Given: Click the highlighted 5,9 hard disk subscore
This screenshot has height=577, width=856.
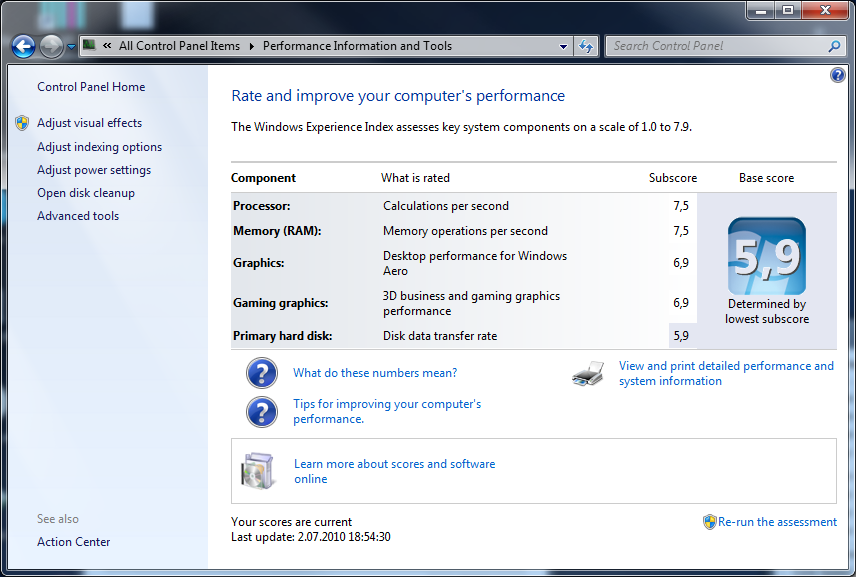Looking at the screenshot, I should (x=681, y=336).
